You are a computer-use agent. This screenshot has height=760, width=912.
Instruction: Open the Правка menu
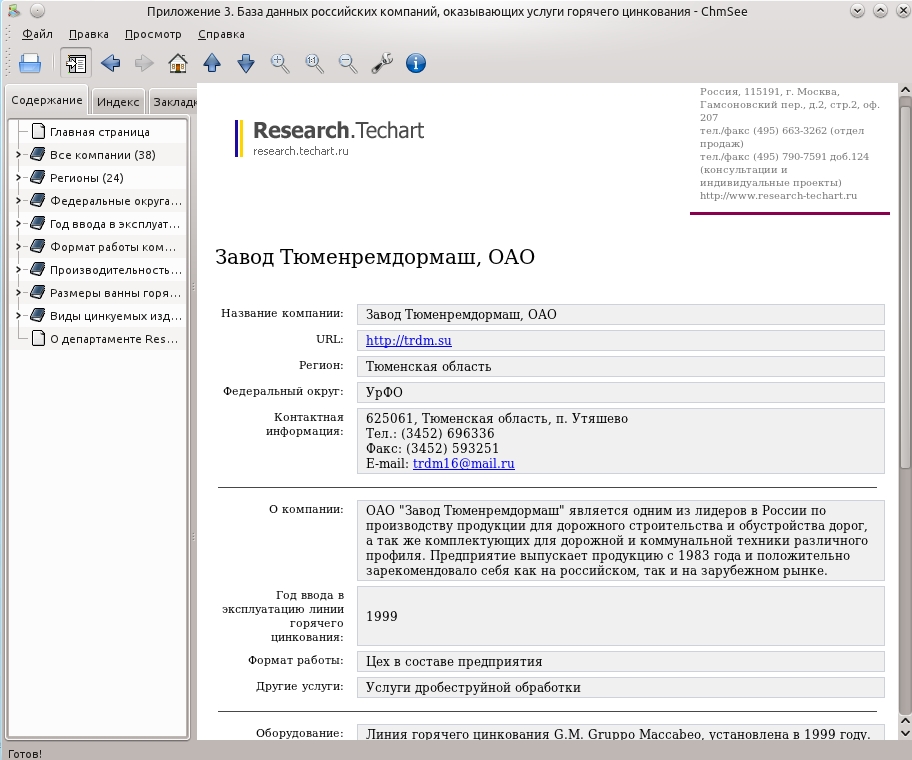tap(88, 34)
